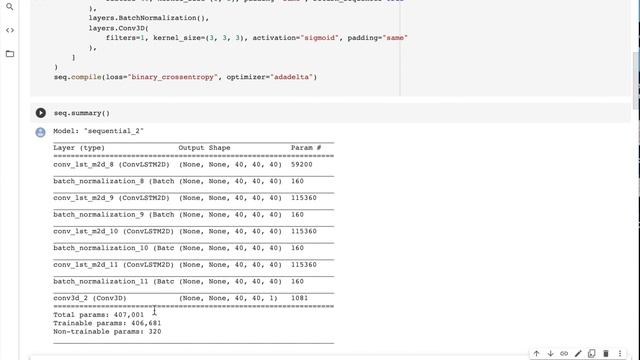The height and width of the screenshot is (360, 640).
Task: Click the "sigmoid" activation string
Action: click(320, 38)
